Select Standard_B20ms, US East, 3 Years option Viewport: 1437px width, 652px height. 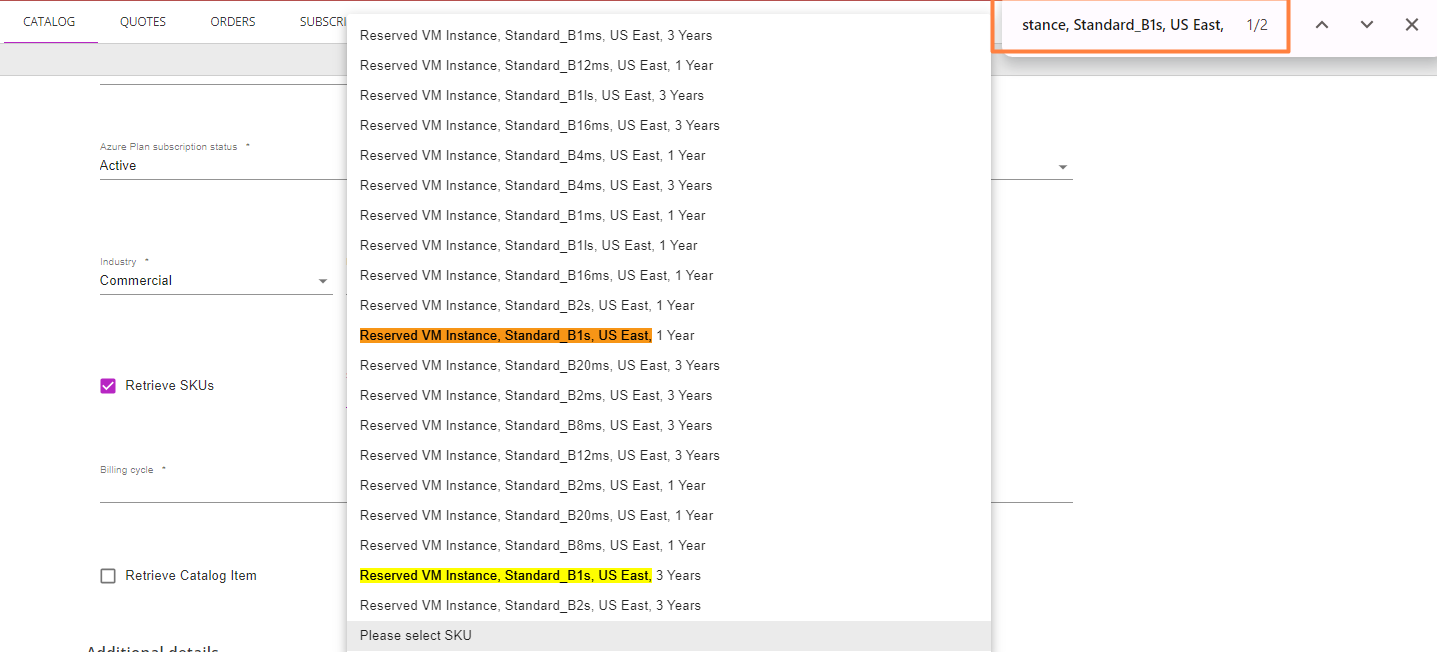(669, 366)
